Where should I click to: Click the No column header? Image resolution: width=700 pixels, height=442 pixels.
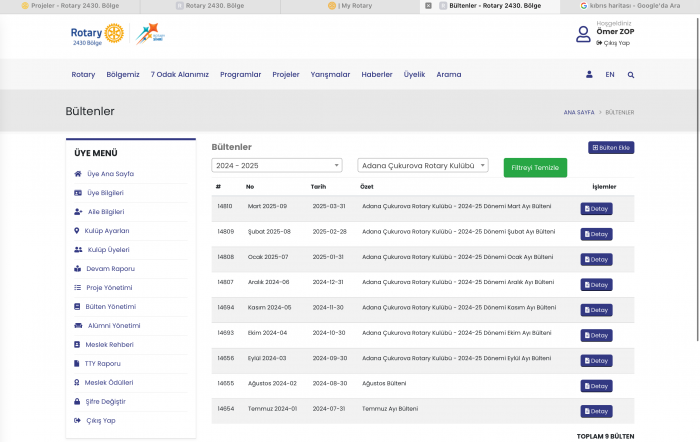tap(250, 187)
